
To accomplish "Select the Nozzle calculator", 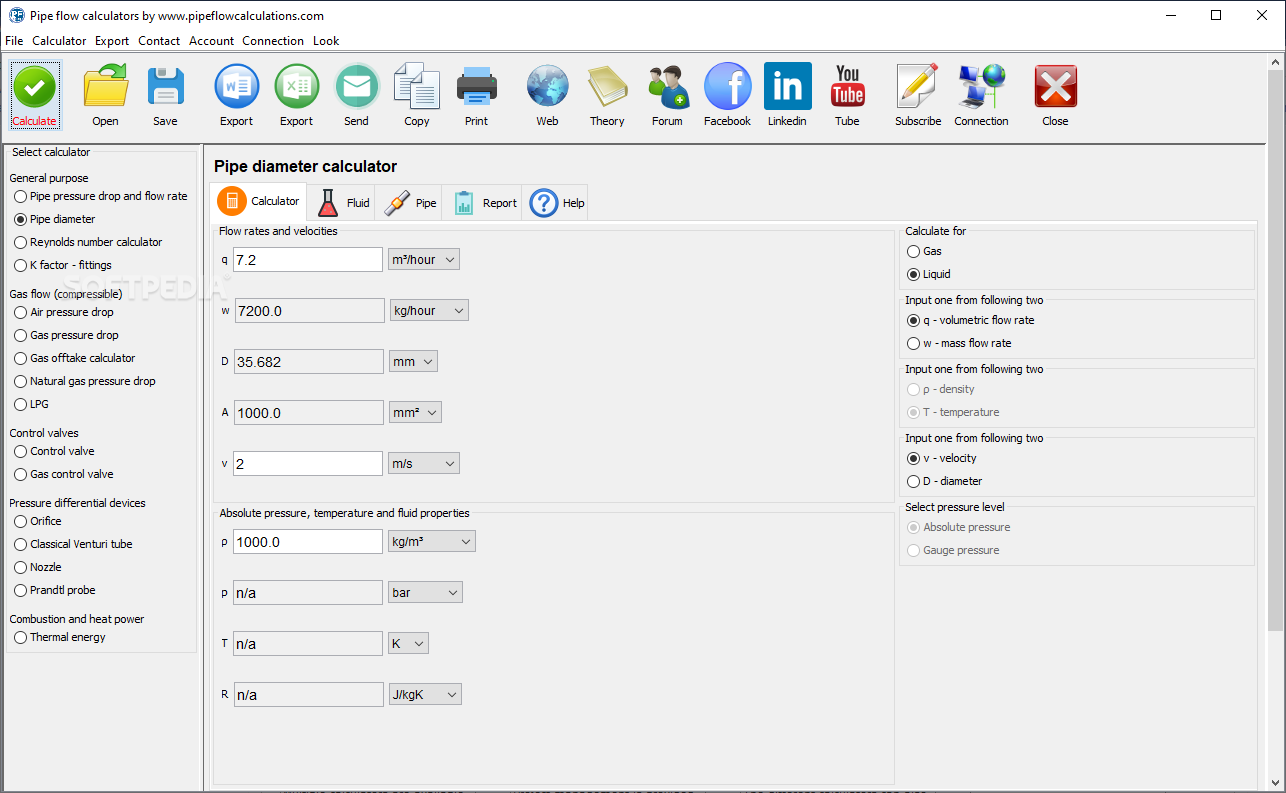I will pyautogui.click(x=38, y=567).
